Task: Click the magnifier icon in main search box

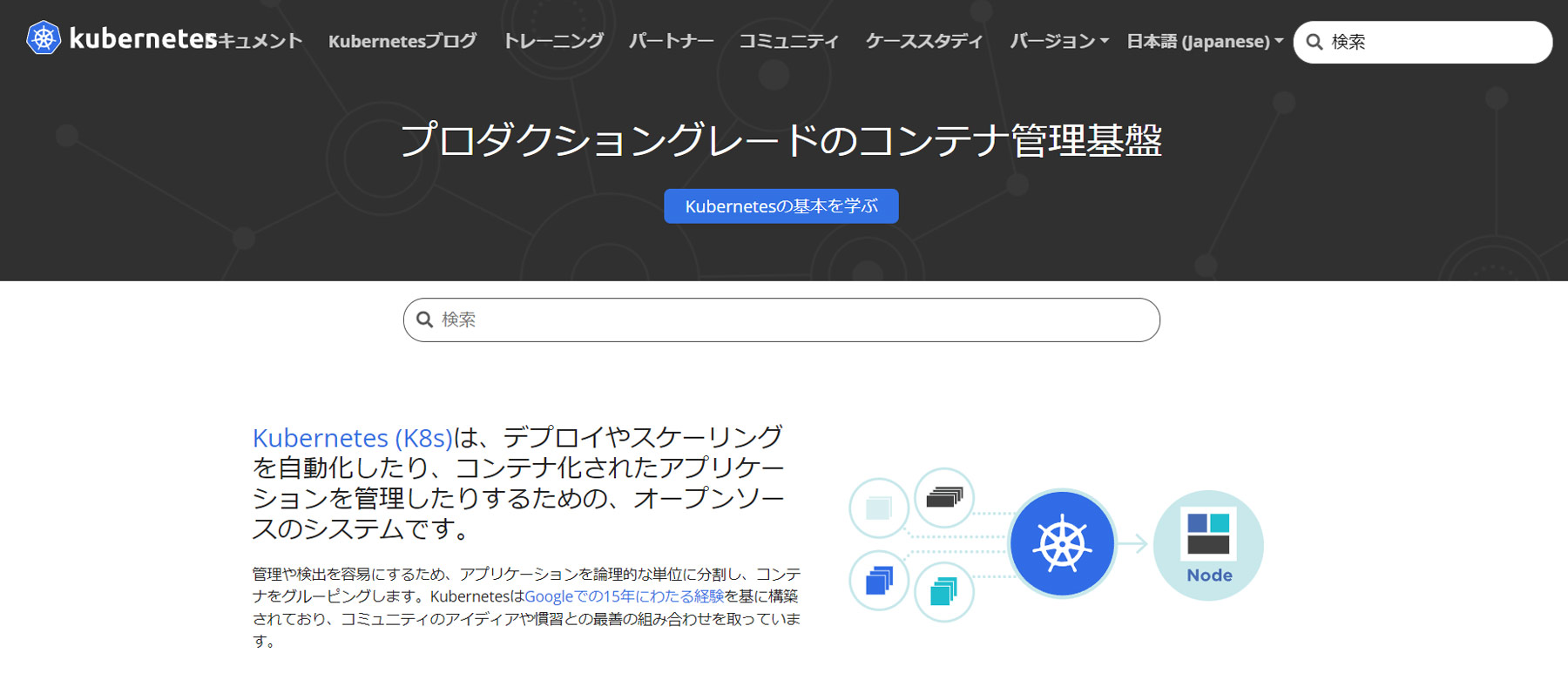Action: click(425, 320)
